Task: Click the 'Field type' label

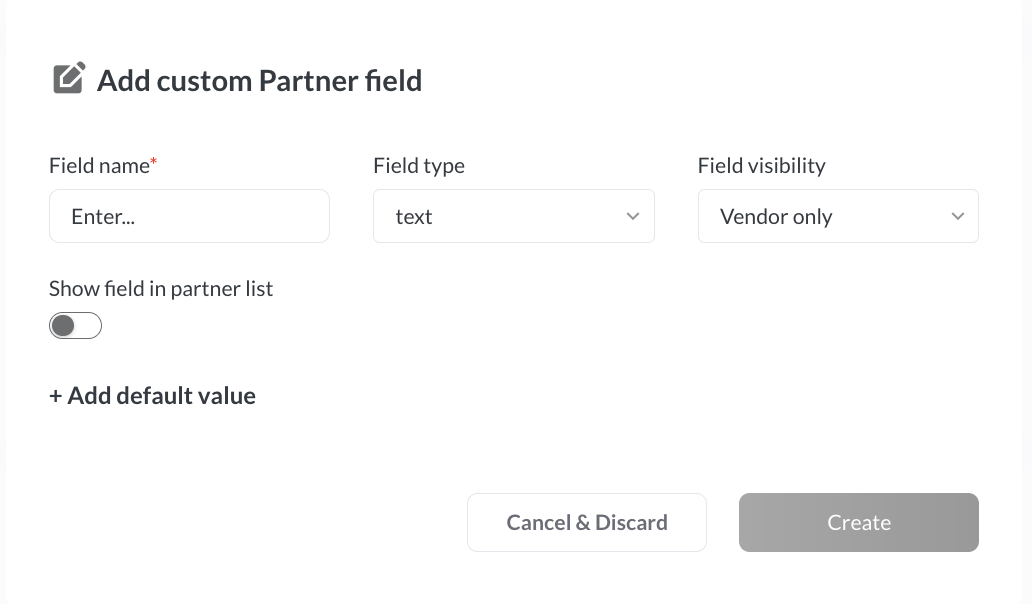Action: (419, 166)
